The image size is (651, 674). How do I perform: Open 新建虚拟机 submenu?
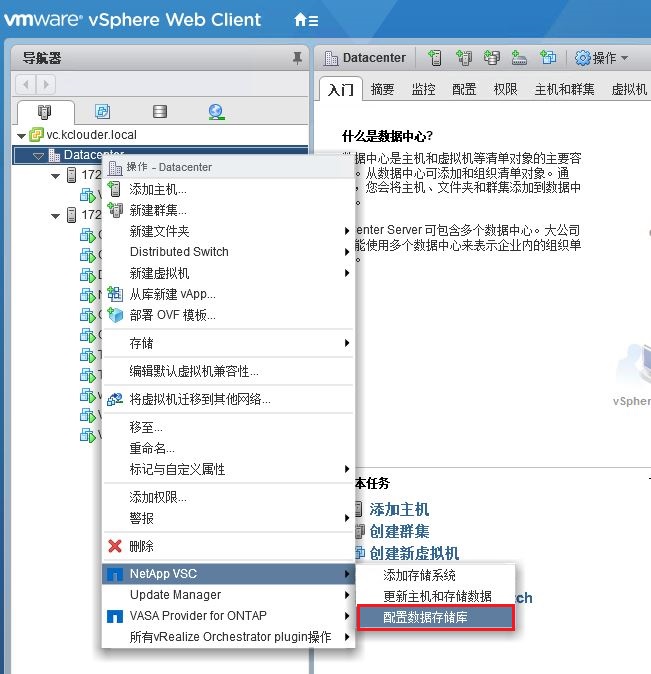tap(229, 273)
